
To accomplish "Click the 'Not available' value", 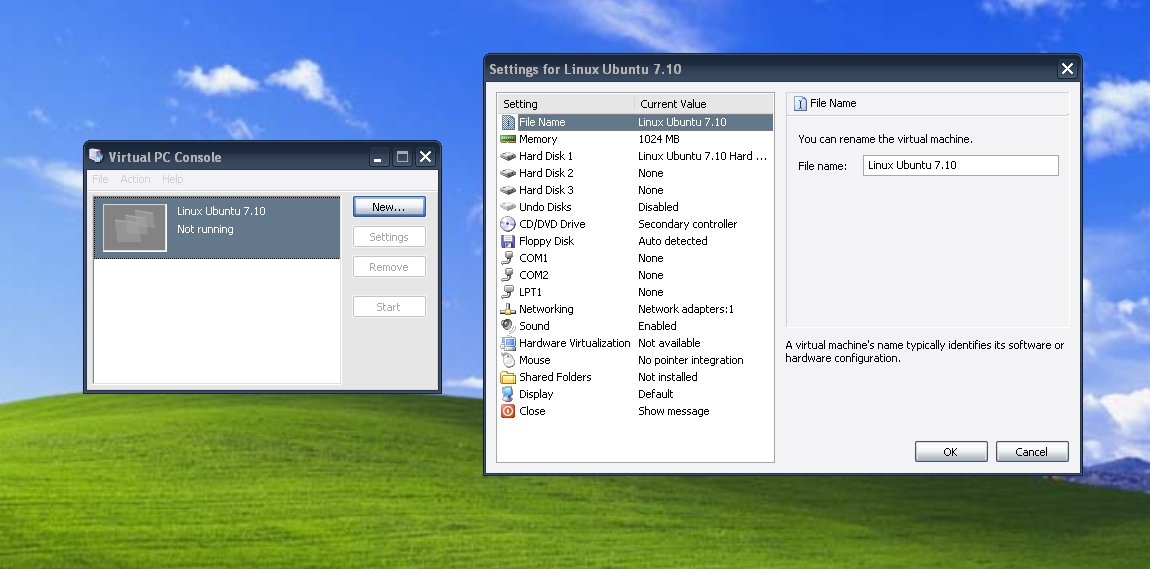I will [x=669, y=343].
